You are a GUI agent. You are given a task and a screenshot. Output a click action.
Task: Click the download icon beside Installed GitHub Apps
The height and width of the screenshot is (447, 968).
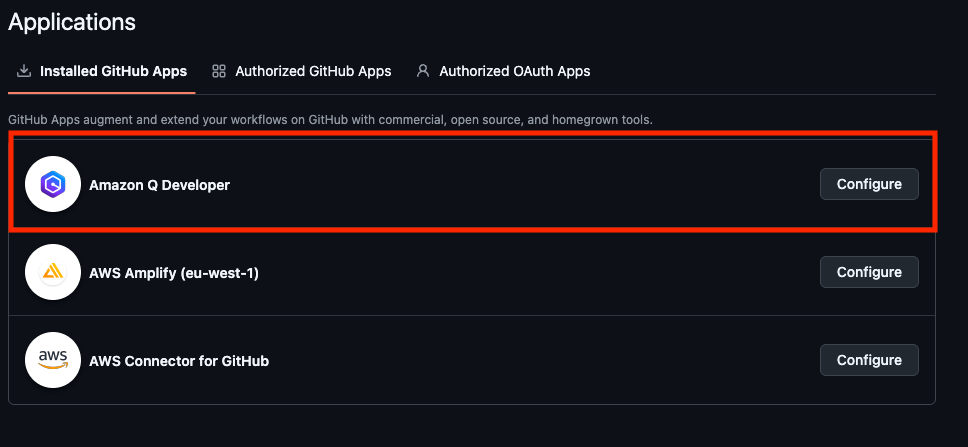pos(23,71)
